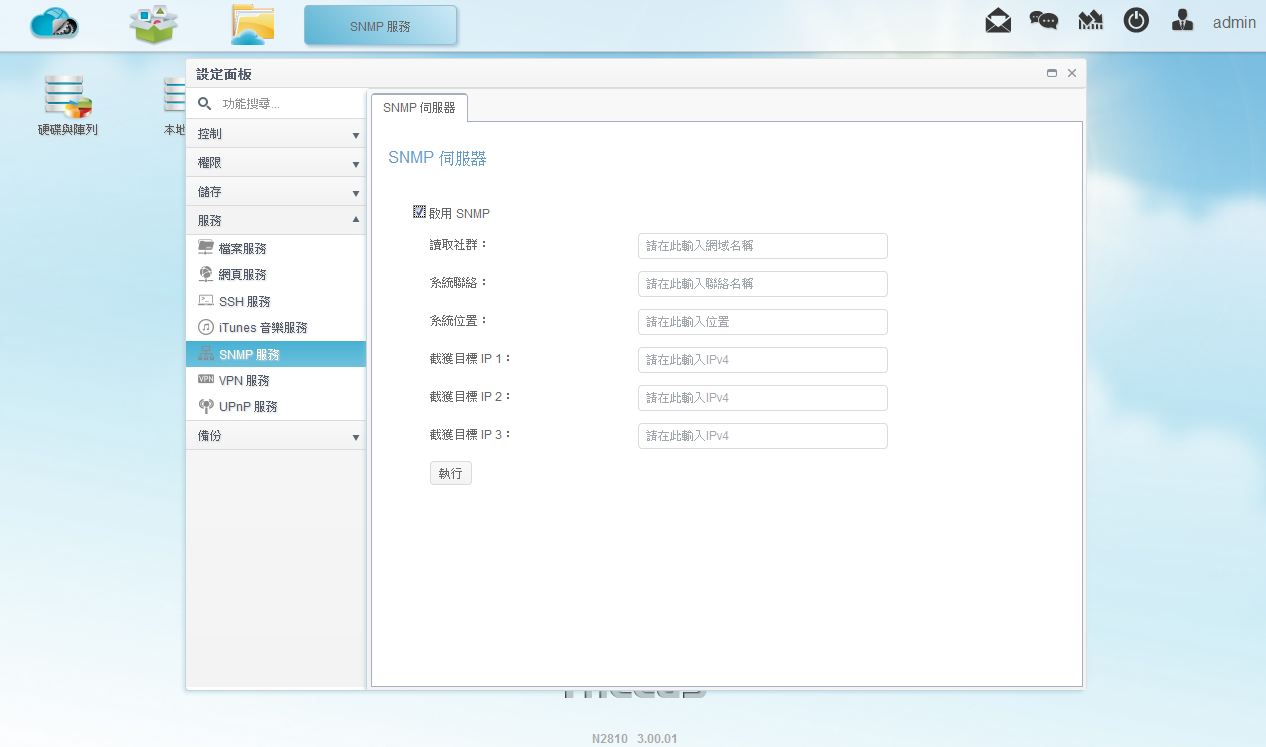Click the 截獲目標 IP 2 field
The width and height of the screenshot is (1266, 747).
pos(763,398)
